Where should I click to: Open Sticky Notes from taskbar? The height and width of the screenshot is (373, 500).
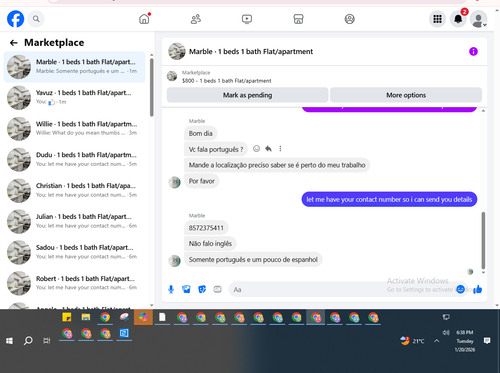67,317
